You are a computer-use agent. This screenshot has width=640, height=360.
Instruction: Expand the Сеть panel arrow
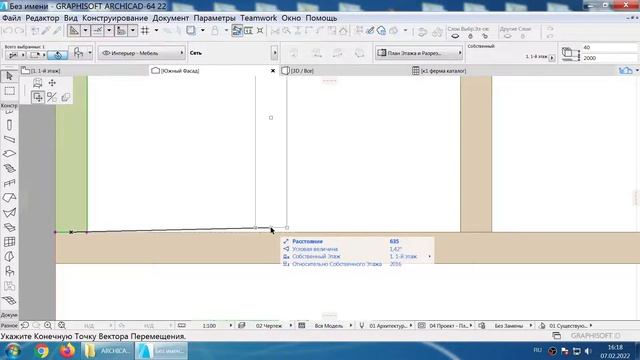pyautogui.click(x=275, y=53)
